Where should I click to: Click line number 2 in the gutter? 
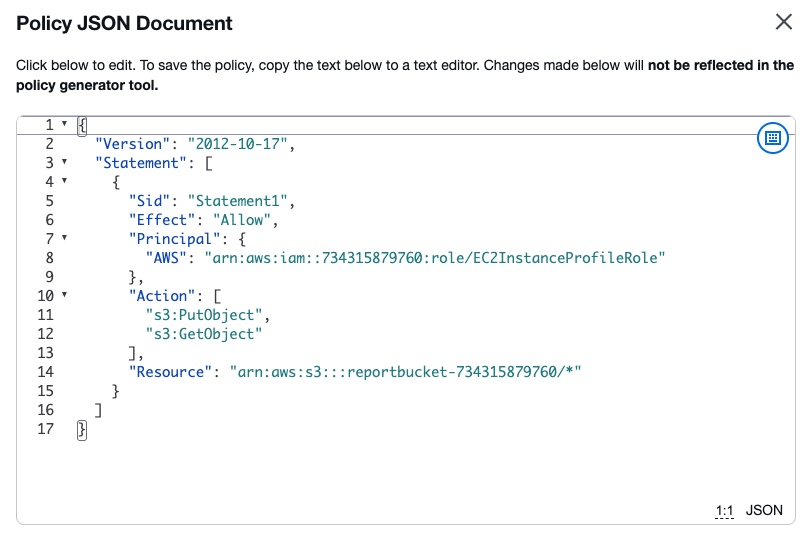pos(49,144)
